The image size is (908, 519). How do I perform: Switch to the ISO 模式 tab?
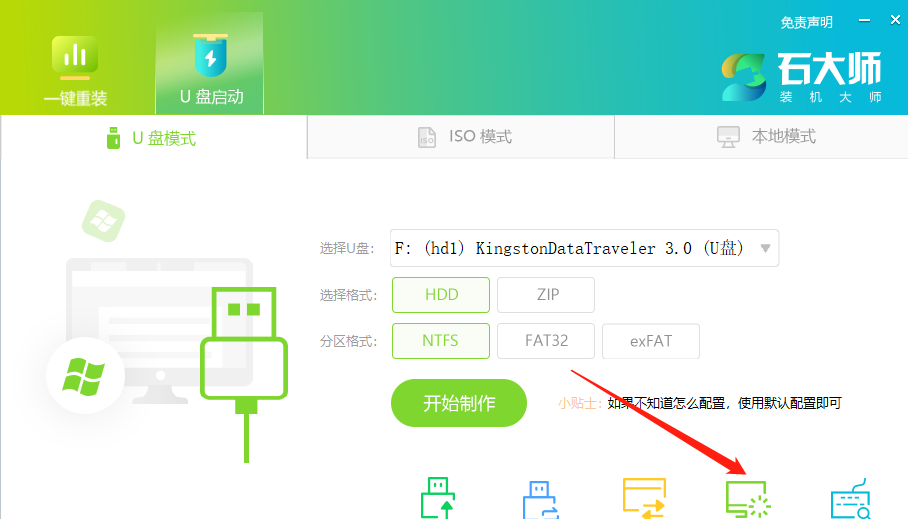tap(461, 137)
